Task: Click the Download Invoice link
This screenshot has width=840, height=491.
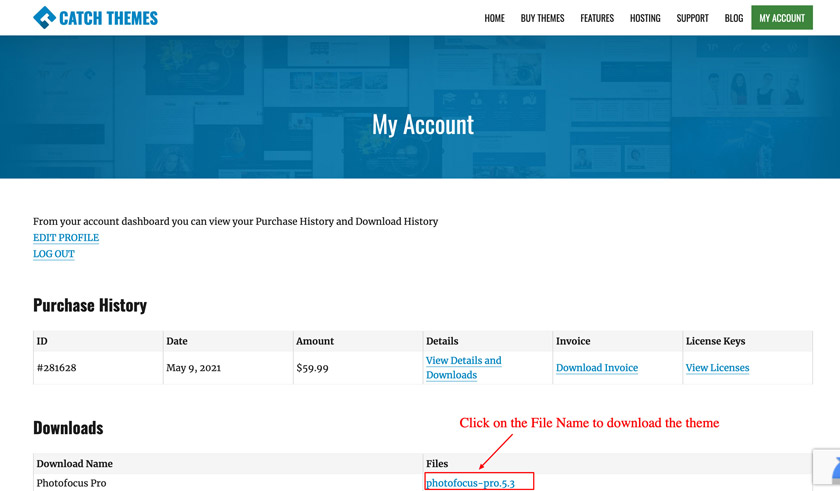Action: pos(597,368)
